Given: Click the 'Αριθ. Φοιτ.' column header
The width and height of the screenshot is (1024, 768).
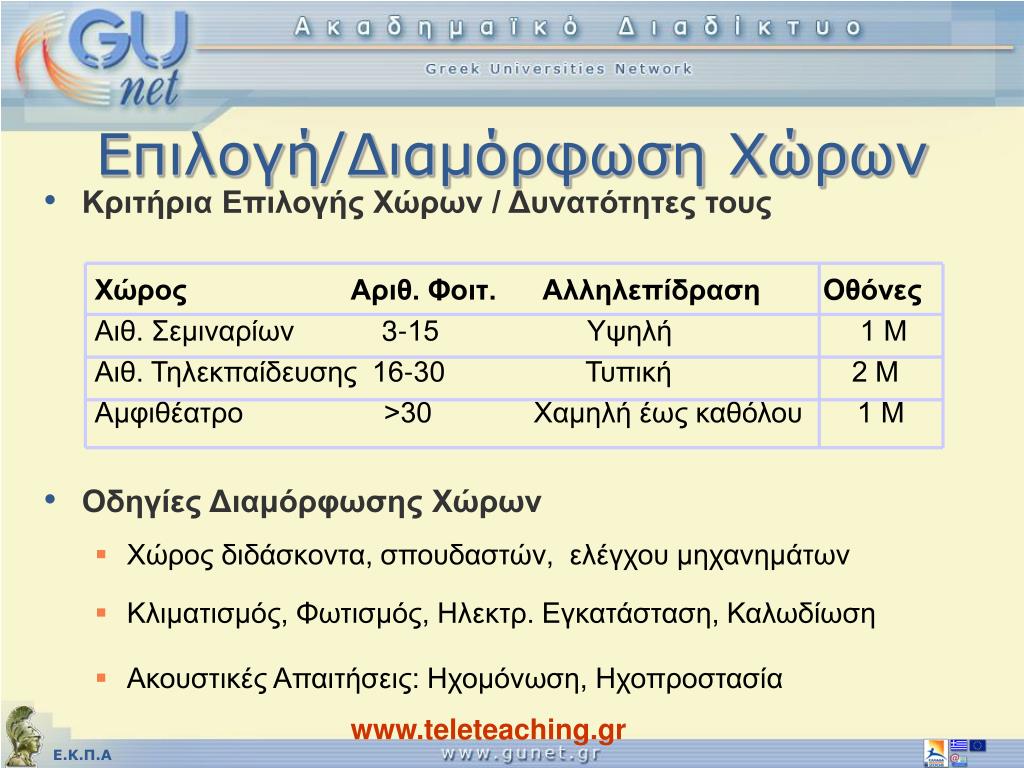Looking at the screenshot, I should tap(423, 291).
